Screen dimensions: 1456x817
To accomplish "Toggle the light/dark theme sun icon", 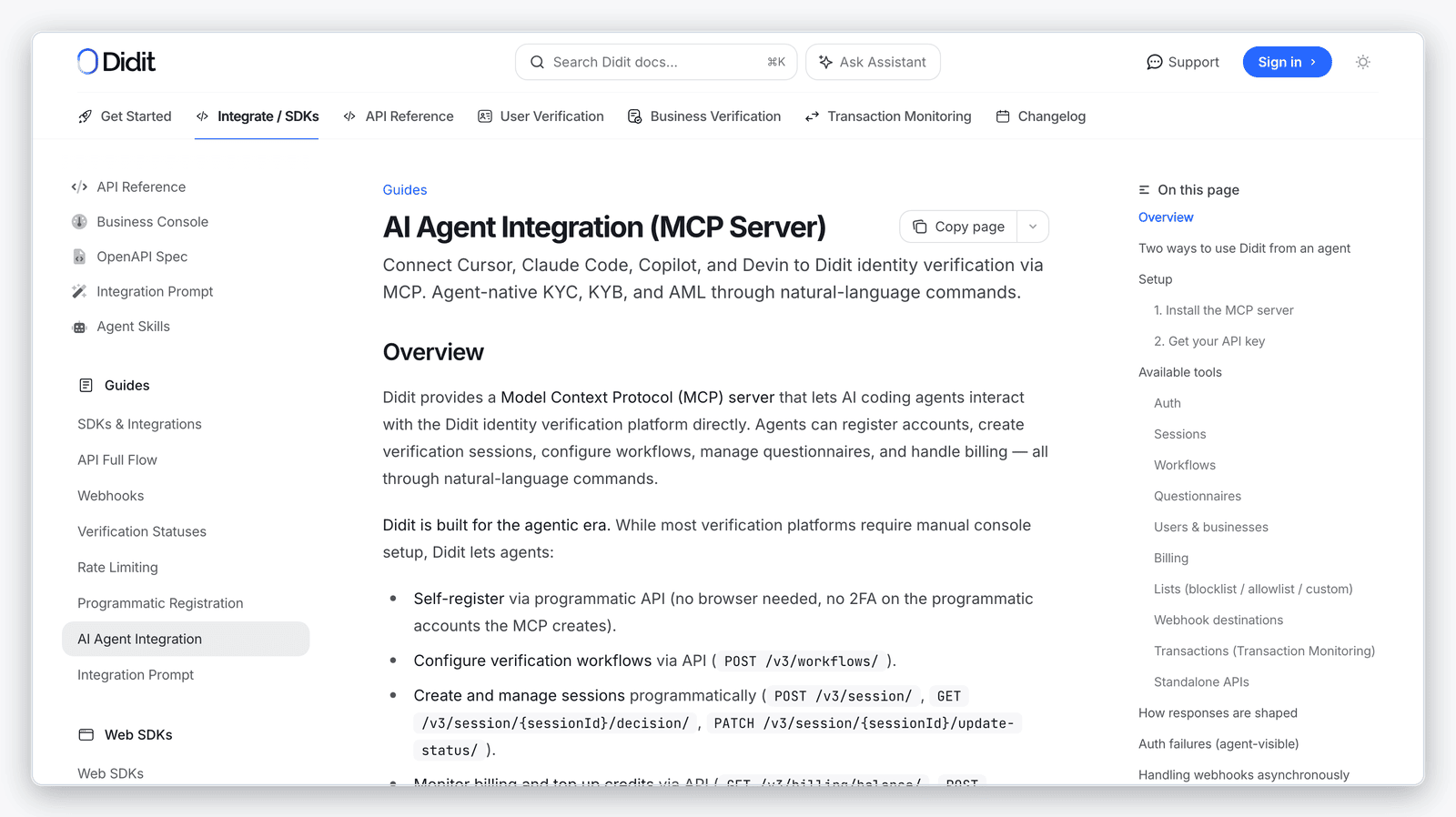I will coord(1362,62).
